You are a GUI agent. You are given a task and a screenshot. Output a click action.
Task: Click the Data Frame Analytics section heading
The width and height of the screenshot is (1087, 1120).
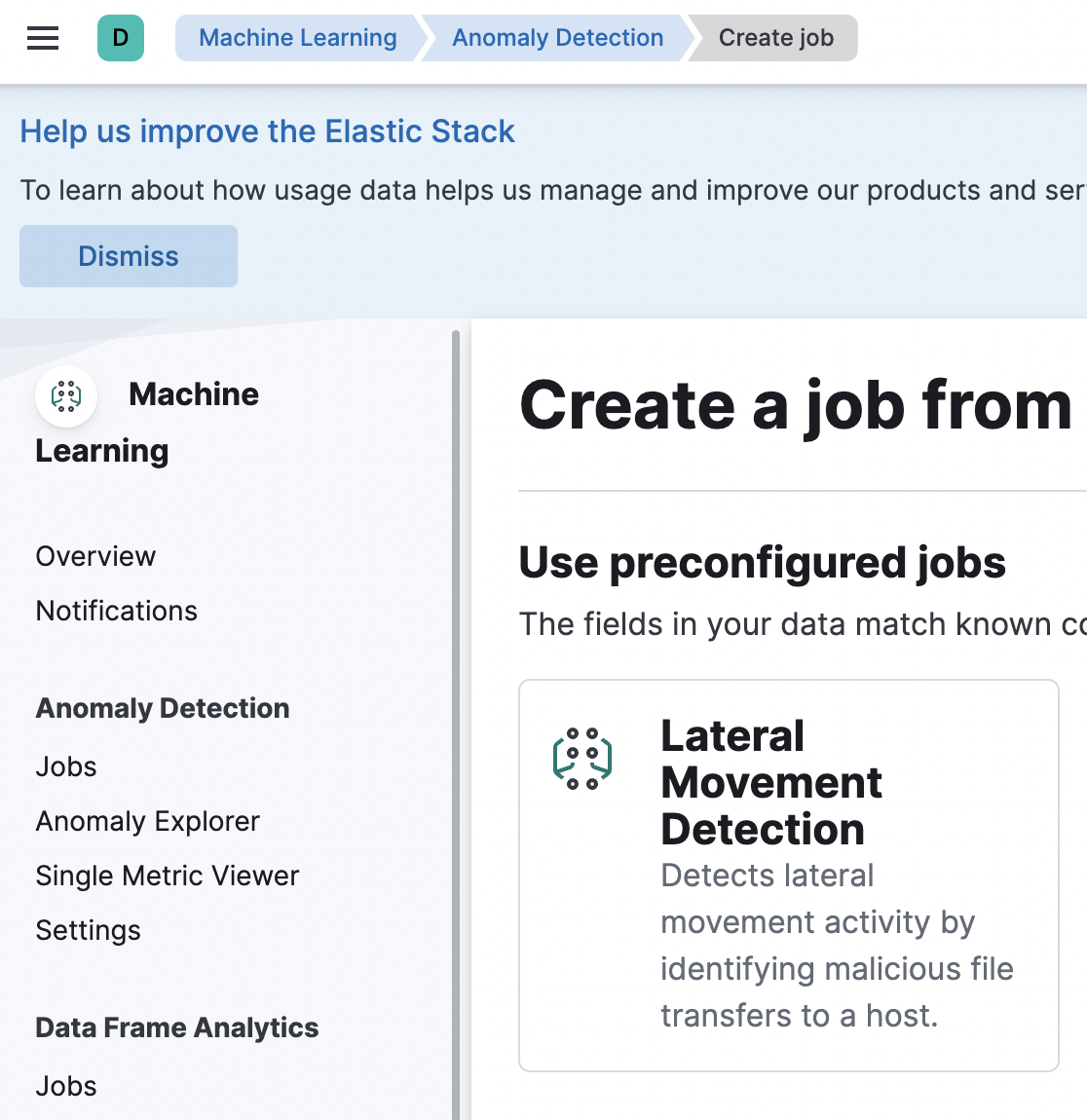coord(177,1027)
